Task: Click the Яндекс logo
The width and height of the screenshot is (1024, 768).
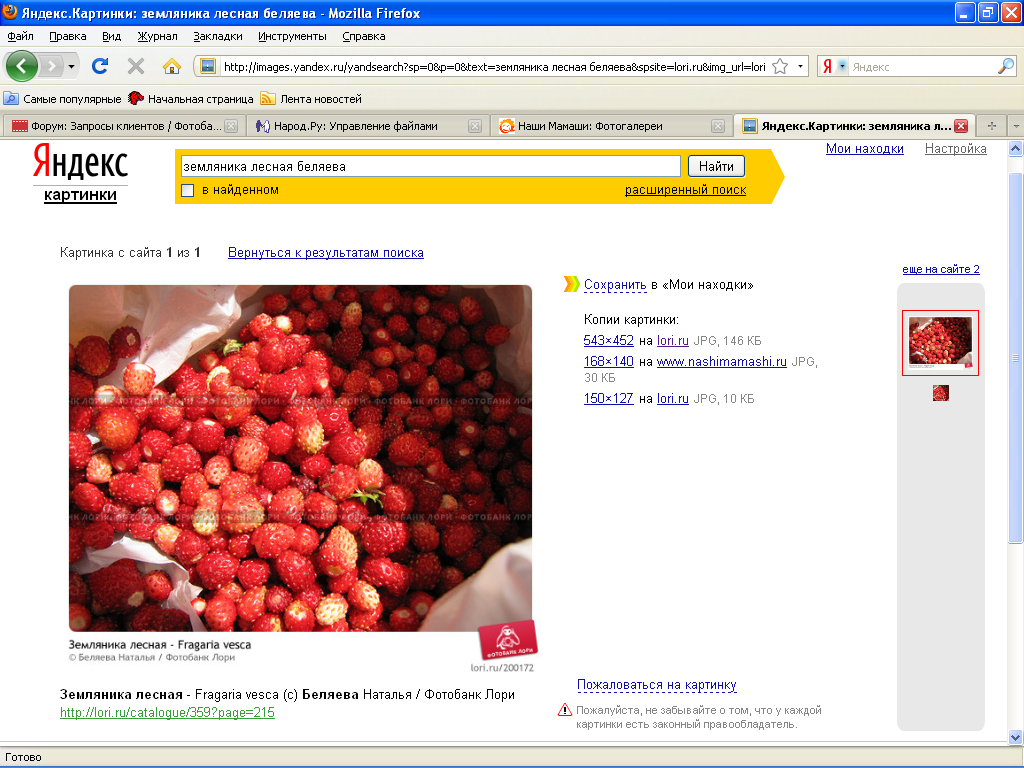Action: pos(80,163)
